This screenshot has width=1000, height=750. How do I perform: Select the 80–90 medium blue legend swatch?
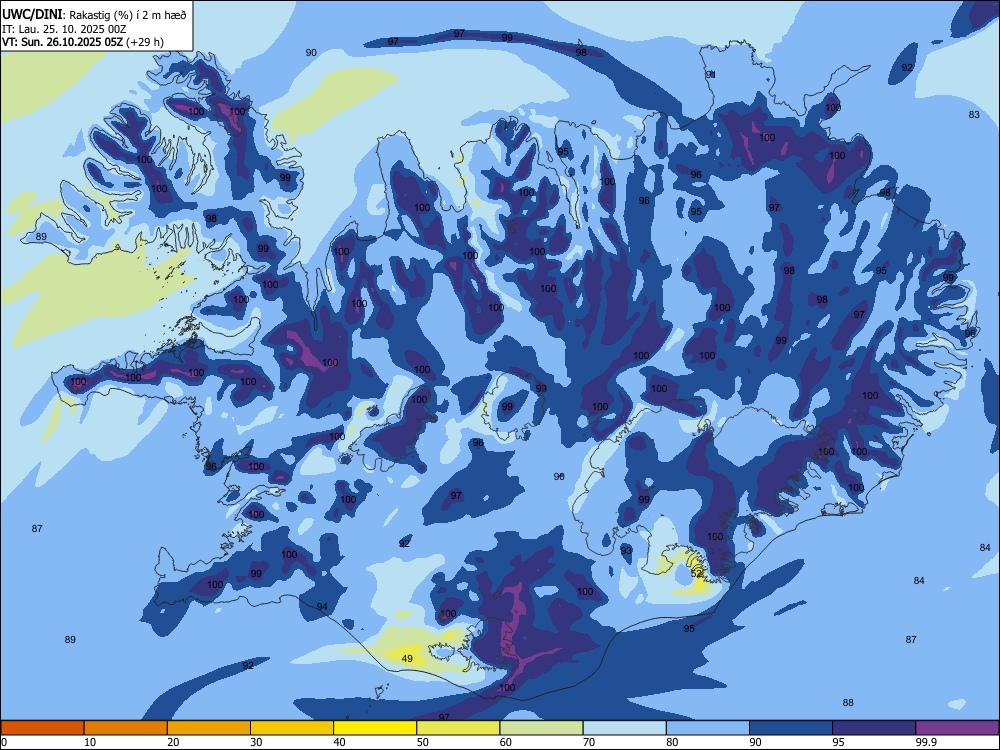pyautogui.click(x=707, y=728)
